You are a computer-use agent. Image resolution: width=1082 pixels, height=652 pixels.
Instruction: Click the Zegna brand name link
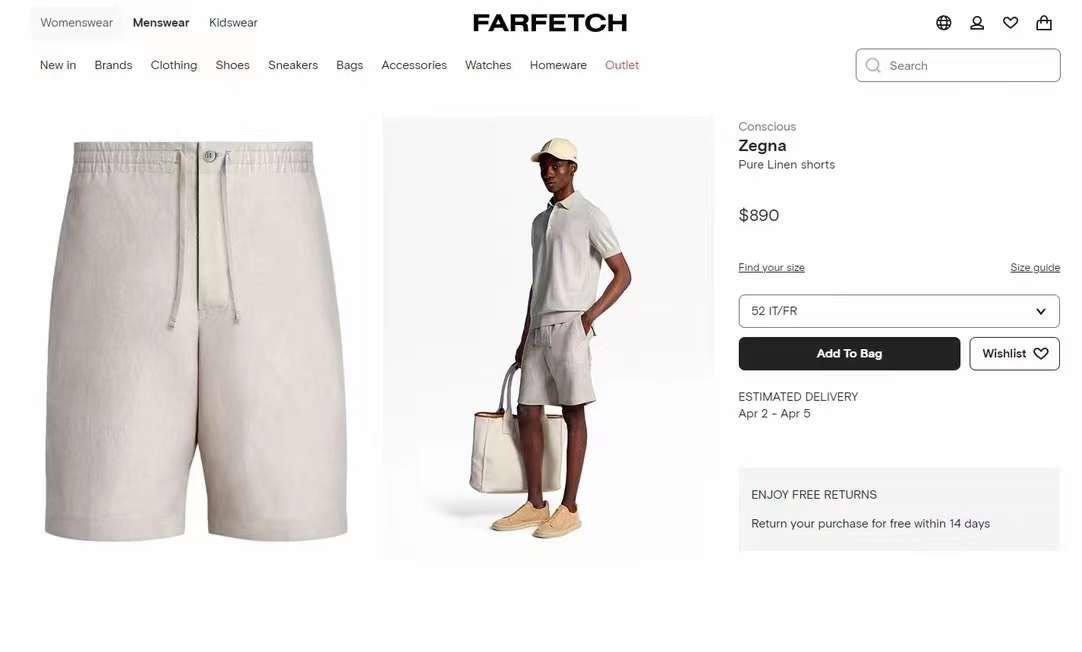(762, 146)
